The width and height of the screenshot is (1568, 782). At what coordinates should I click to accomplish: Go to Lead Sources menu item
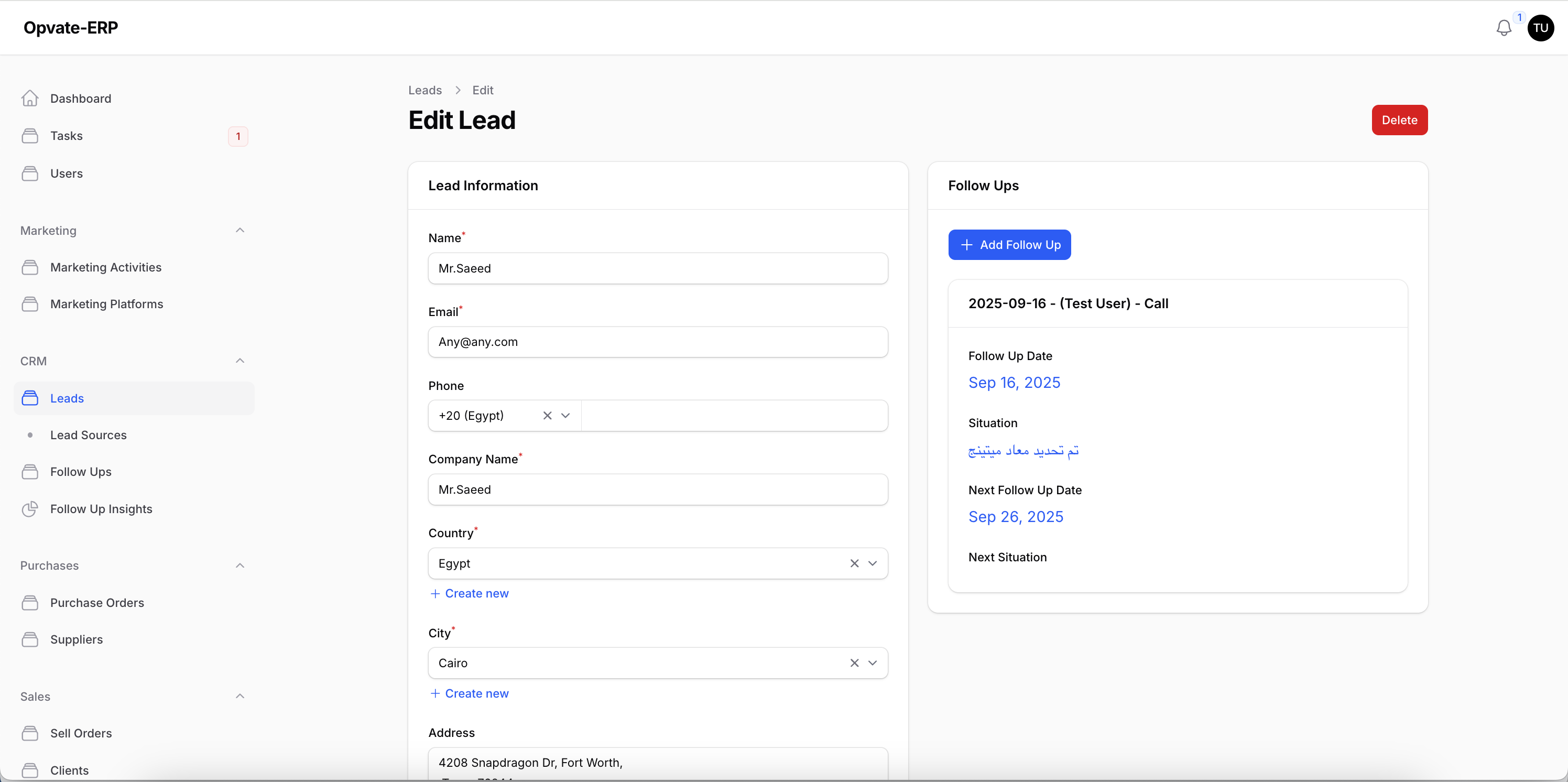click(88, 435)
